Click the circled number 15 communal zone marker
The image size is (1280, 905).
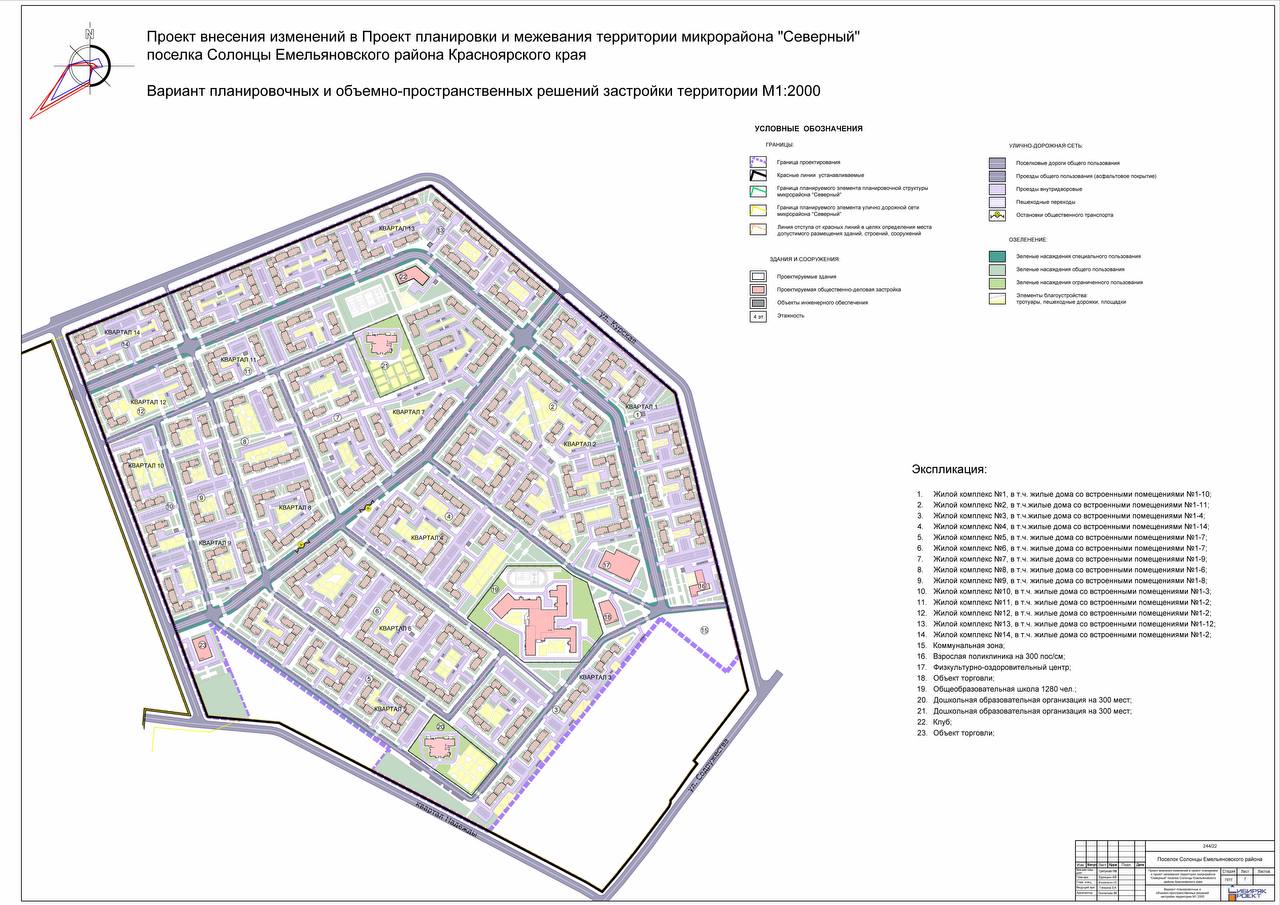point(704,630)
